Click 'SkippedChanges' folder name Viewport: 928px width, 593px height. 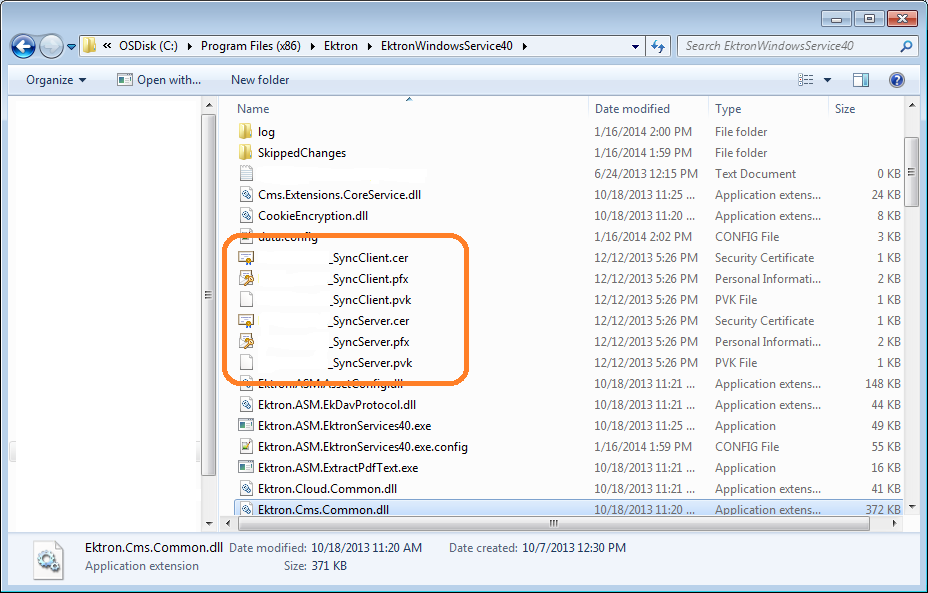[x=302, y=153]
